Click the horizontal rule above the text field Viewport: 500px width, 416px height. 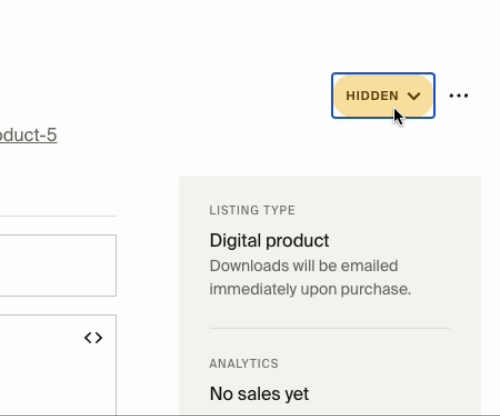(x=58, y=216)
